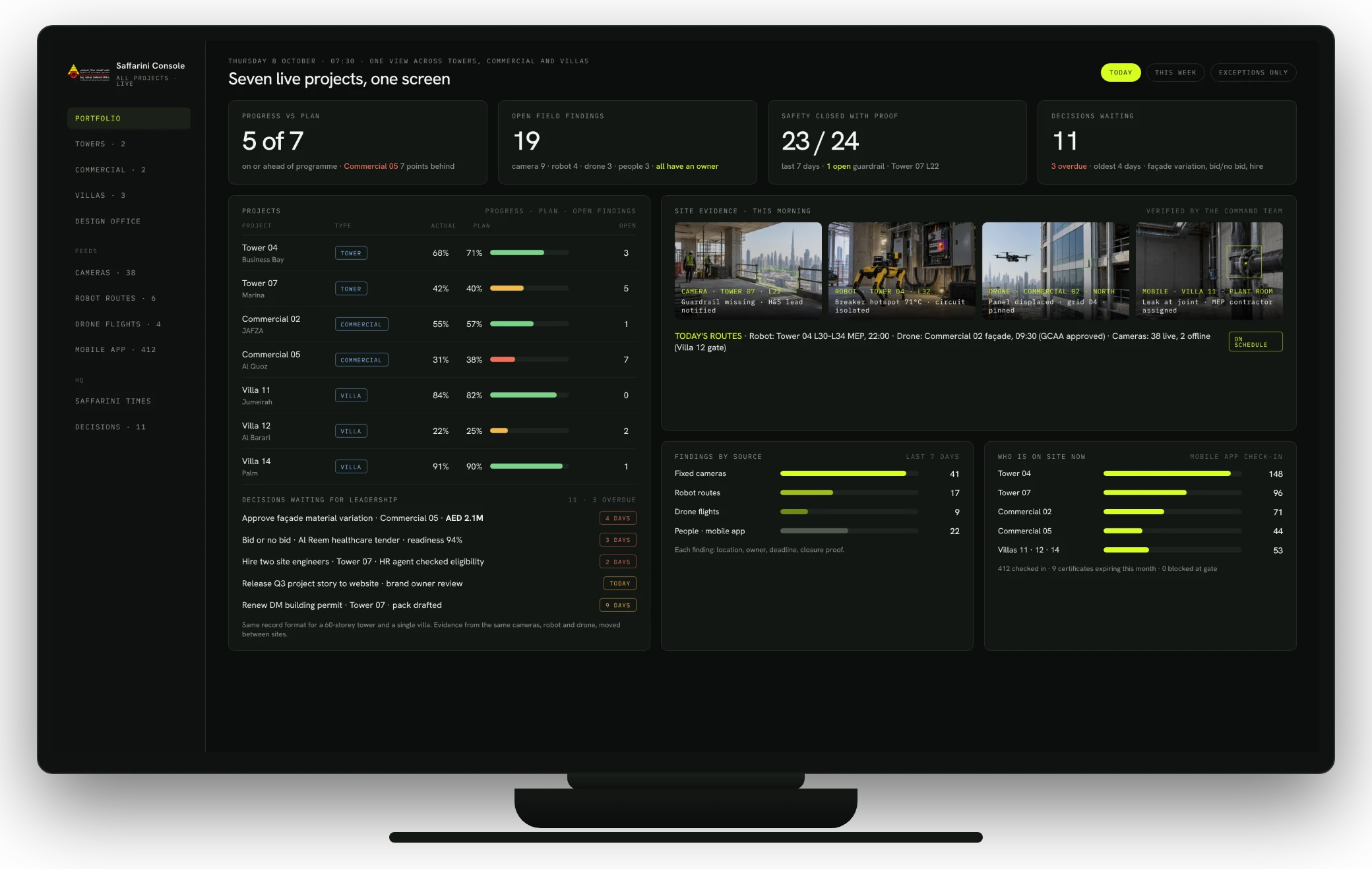Open the Robot Tower 04 L32 thumbnail

click(x=902, y=270)
